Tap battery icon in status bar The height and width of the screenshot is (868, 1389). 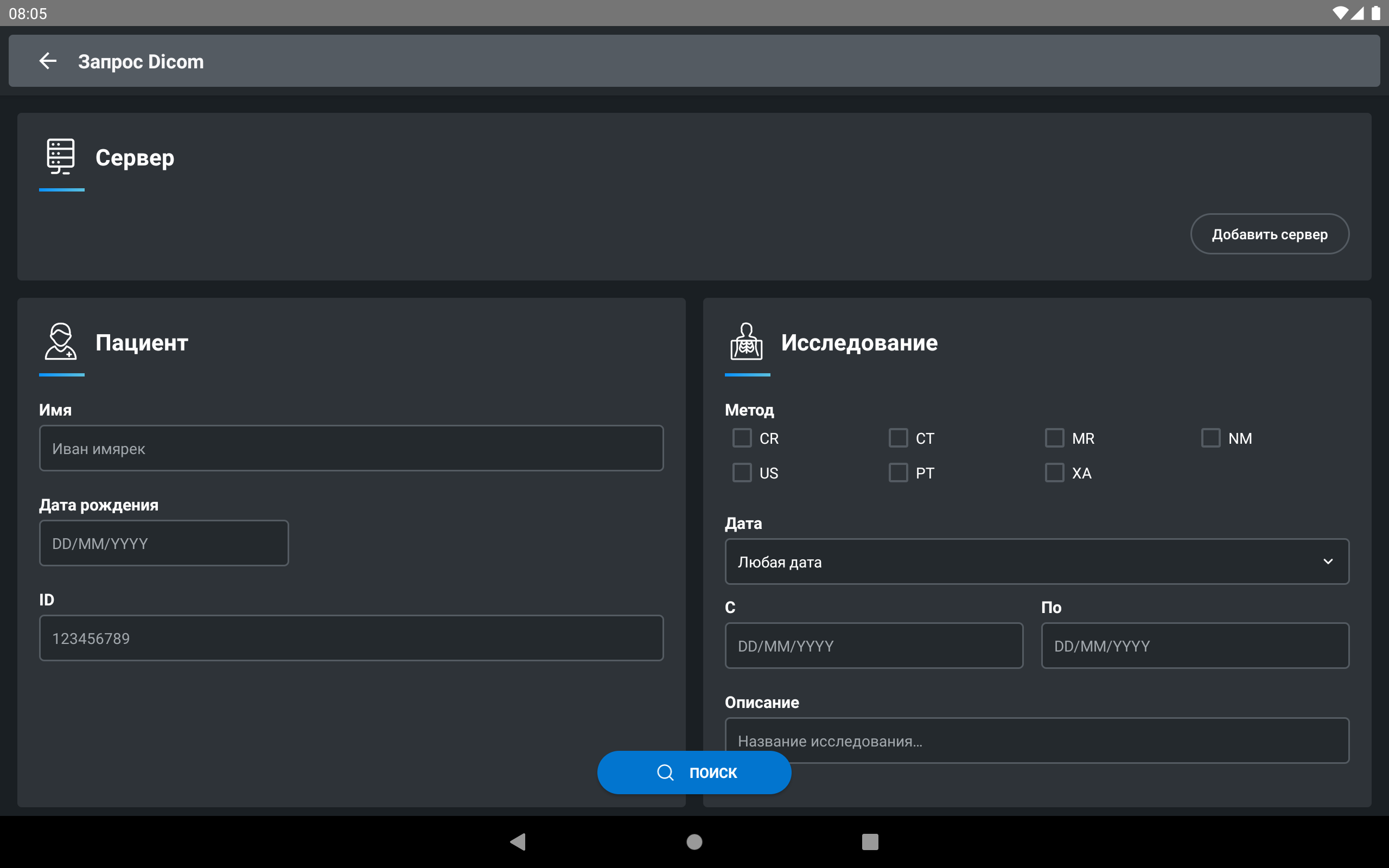coord(1376,12)
